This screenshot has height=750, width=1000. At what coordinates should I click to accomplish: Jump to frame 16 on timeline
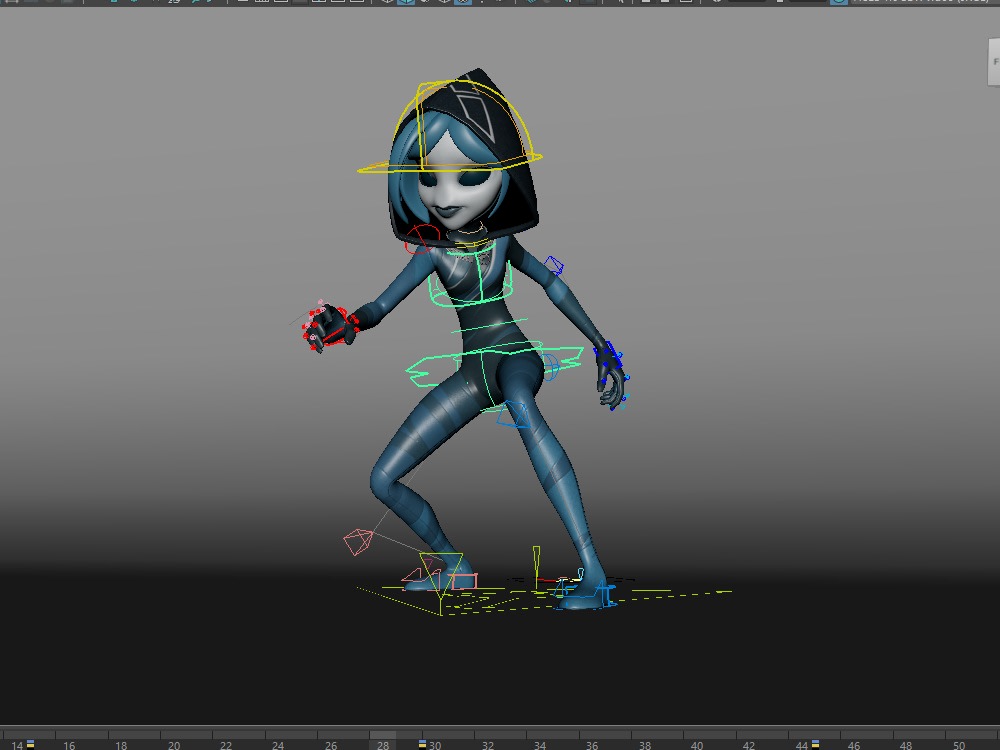point(69,745)
